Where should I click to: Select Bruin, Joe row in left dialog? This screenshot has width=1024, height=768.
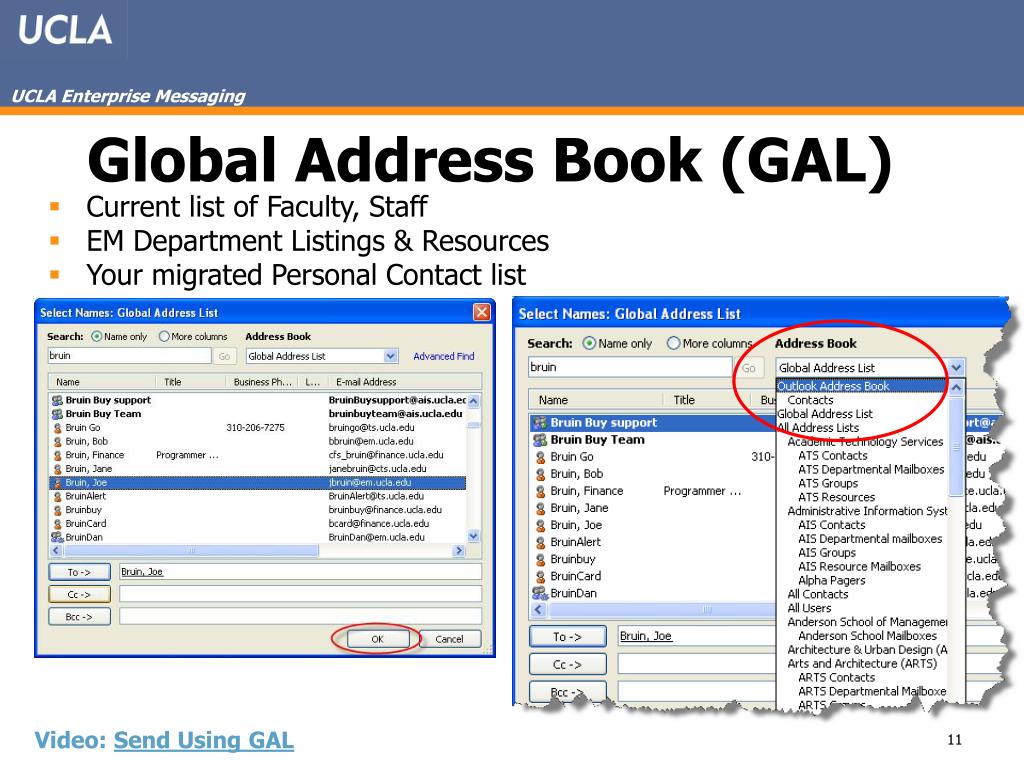tap(257, 483)
